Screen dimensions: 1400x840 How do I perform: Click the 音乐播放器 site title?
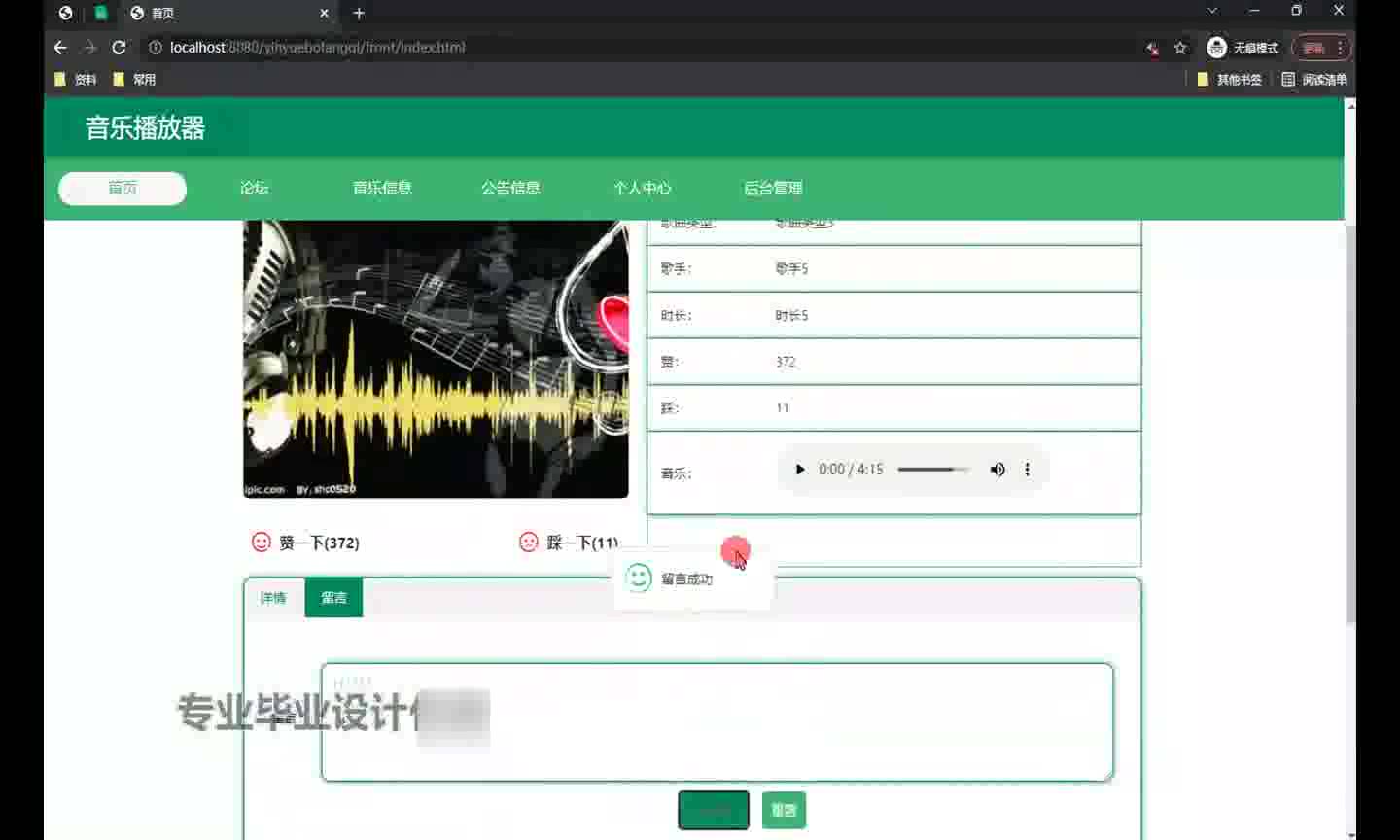point(145,128)
